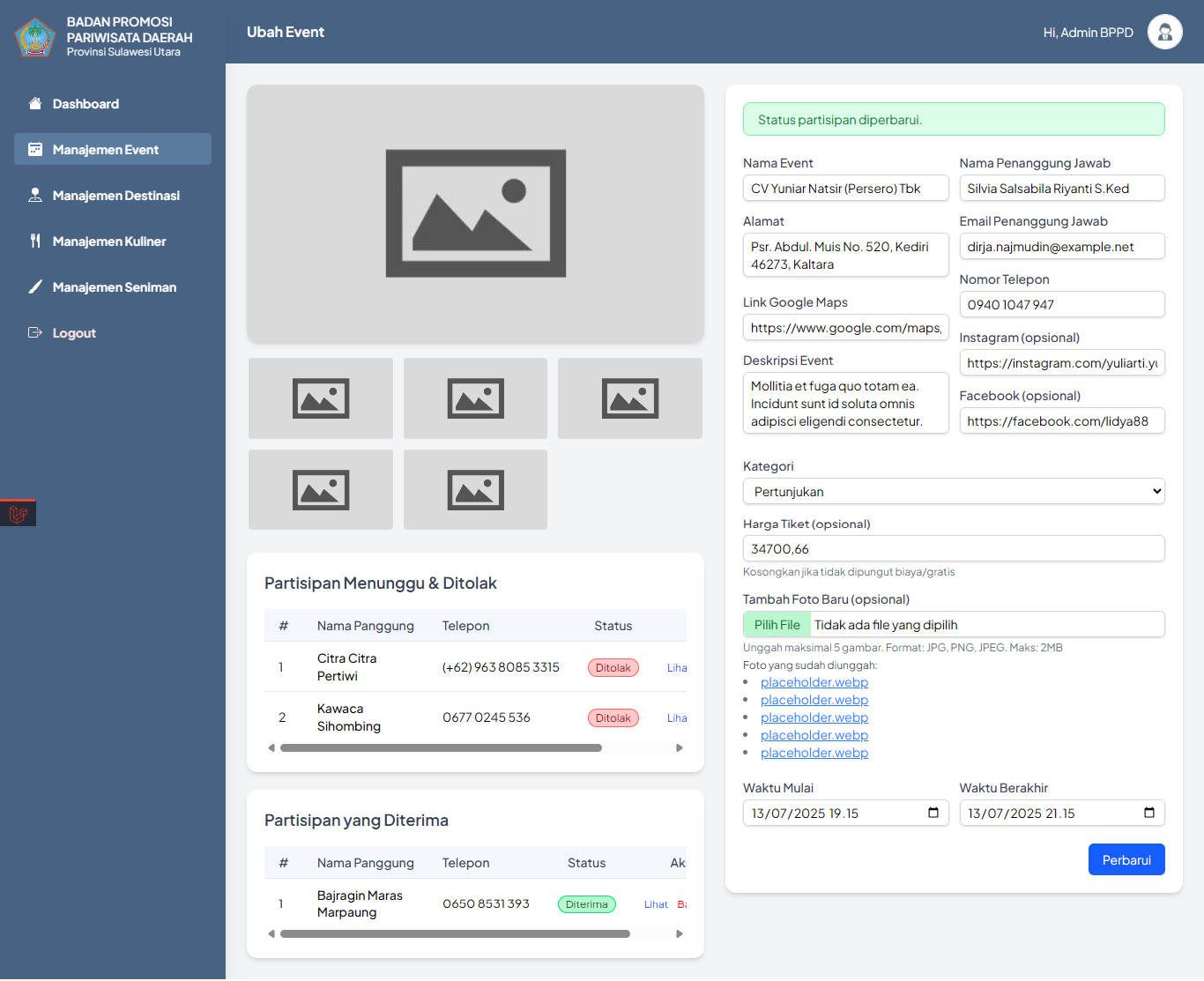Click phone number (+62) 963 8085 3315
This screenshot has height=981, width=1204.
coord(501,667)
